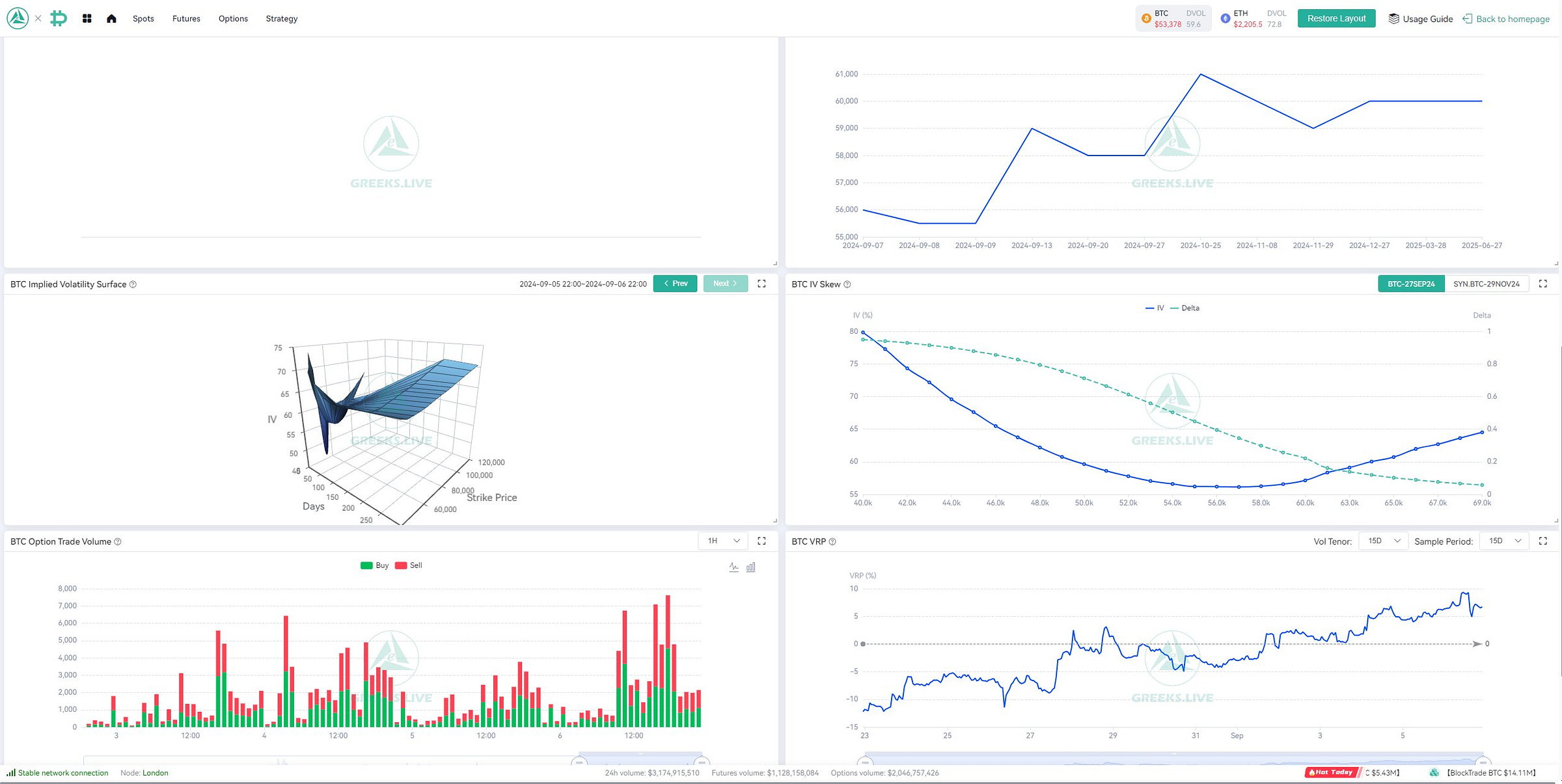Switch trade volume to bar chart view
This screenshot has height=784, width=1562.
[750, 567]
